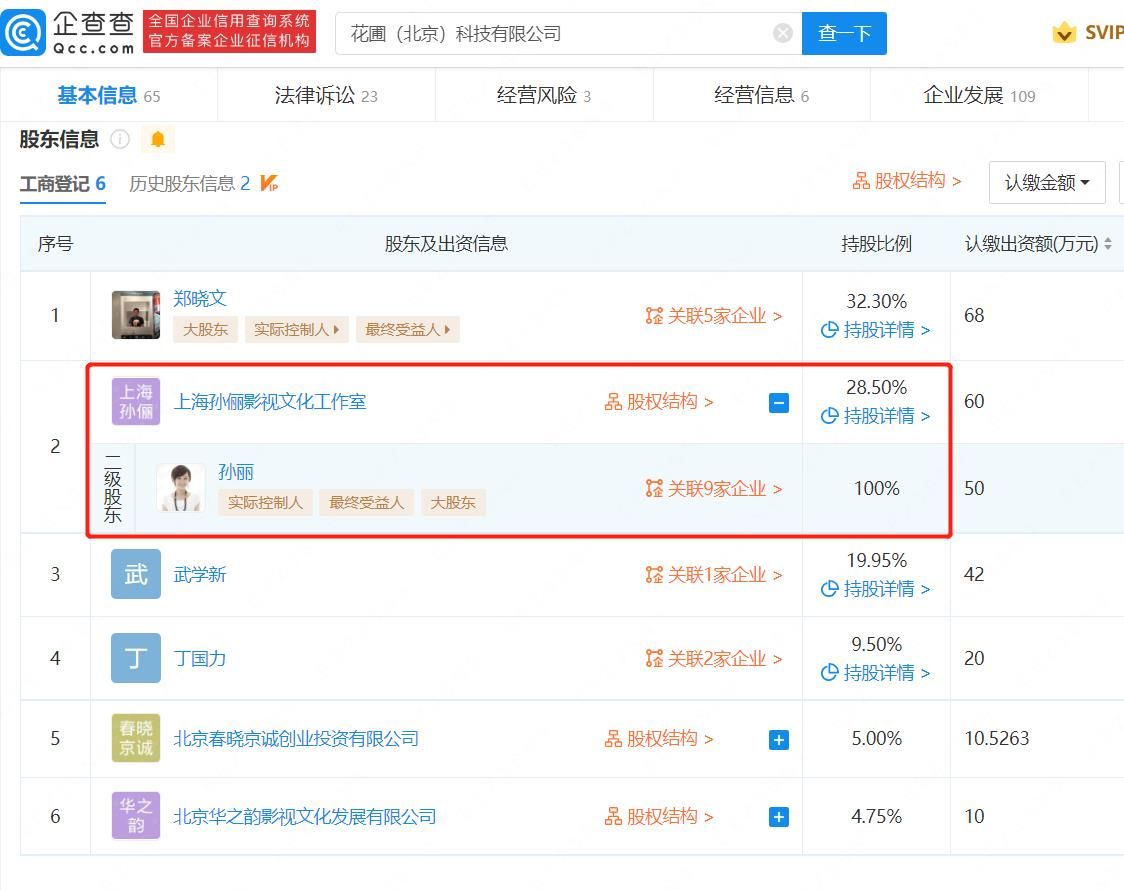Click 孙丽's 大股东 tag
Viewport: 1124px width, 890px height.
(x=453, y=502)
